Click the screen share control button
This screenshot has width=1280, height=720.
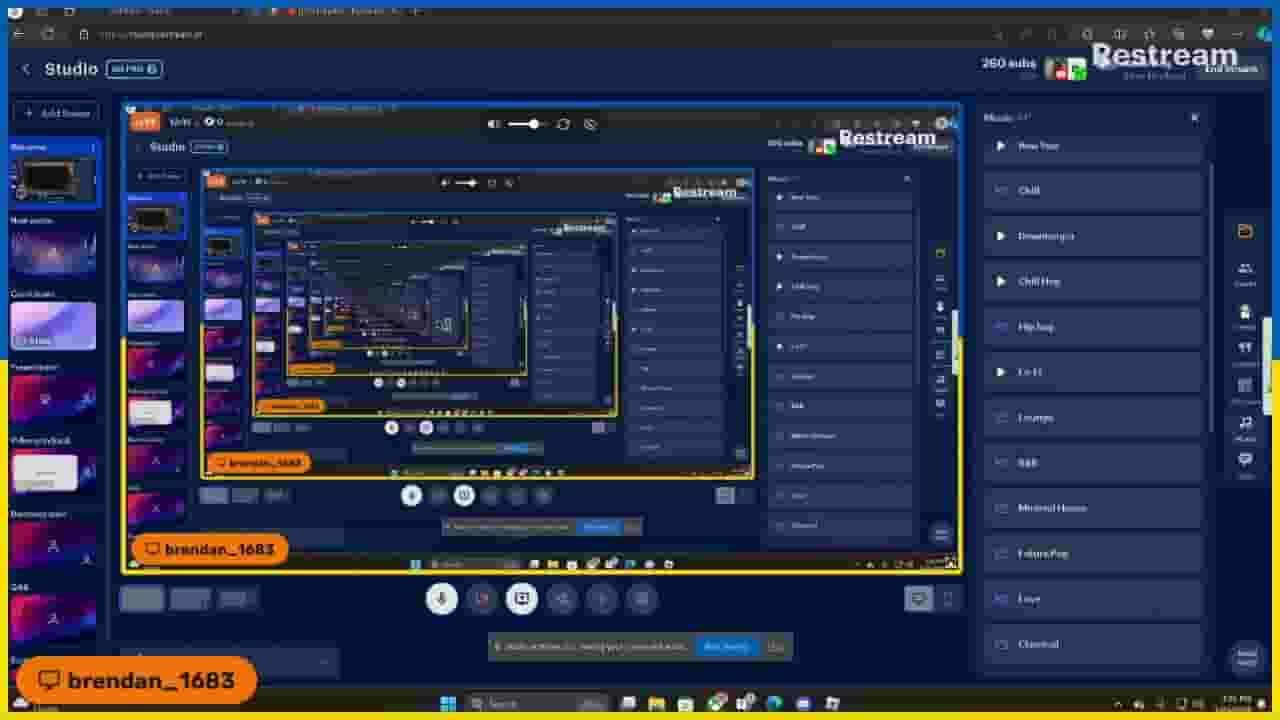pyautogui.click(x=521, y=599)
